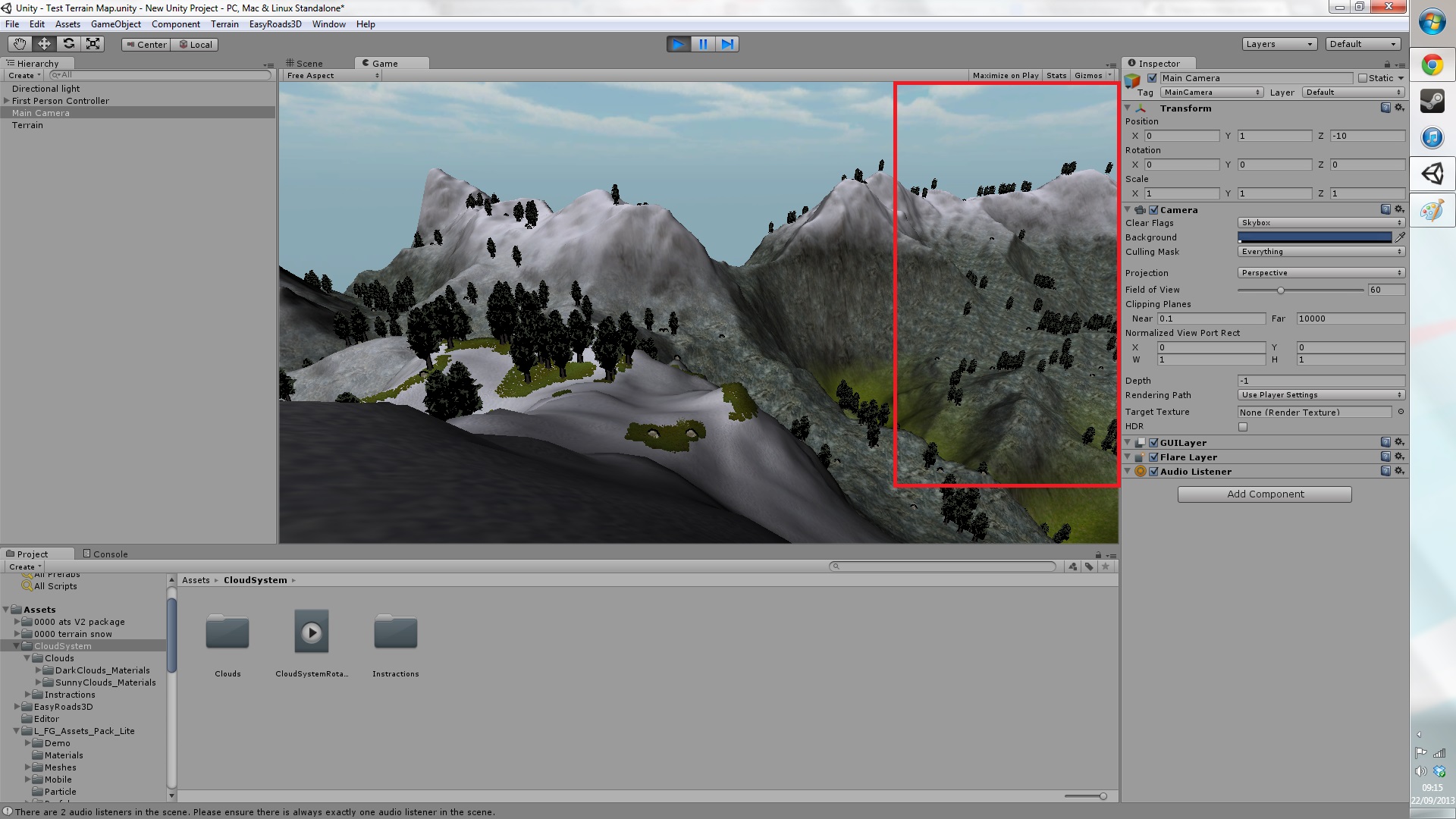Select the Rotate tool

[x=68, y=44]
